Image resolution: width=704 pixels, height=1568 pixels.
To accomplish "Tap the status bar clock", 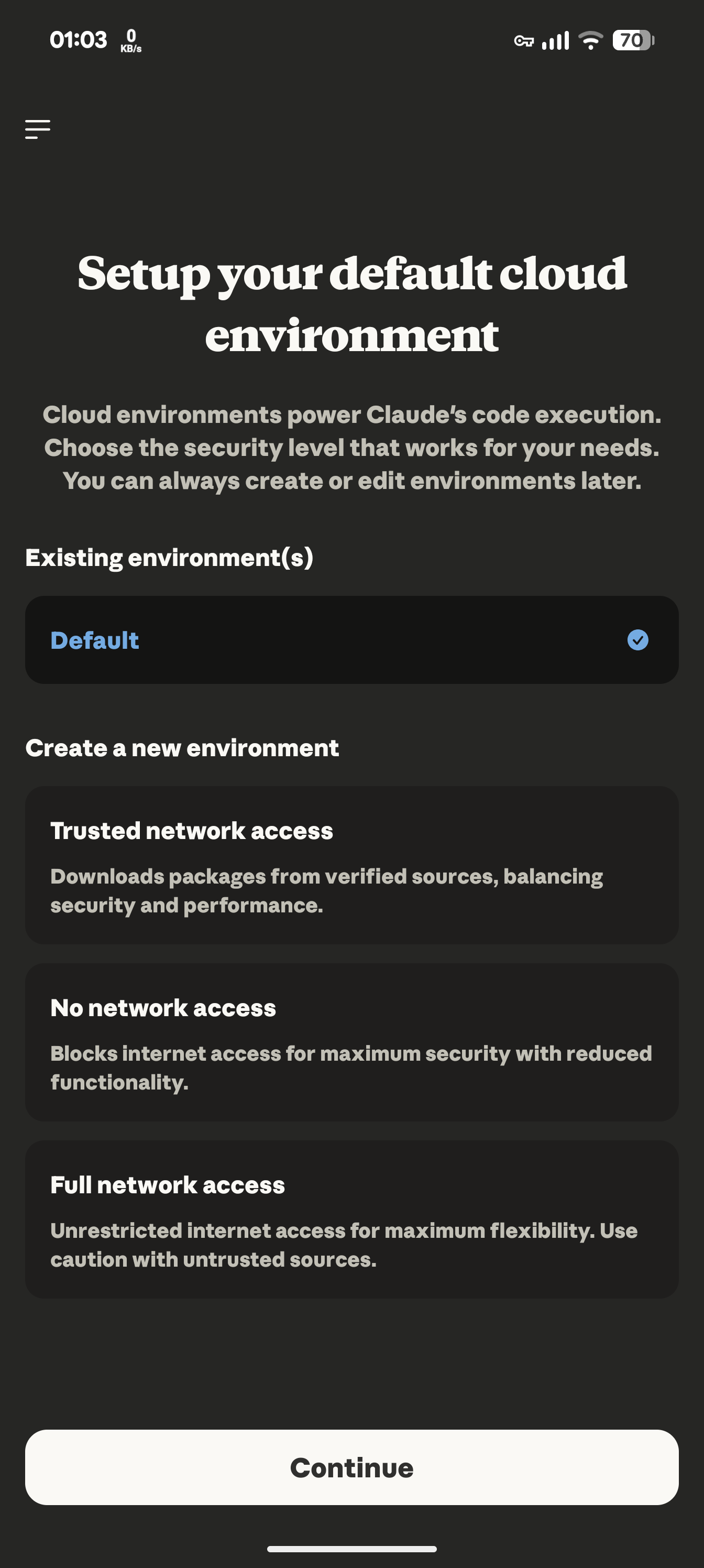I will [78, 40].
